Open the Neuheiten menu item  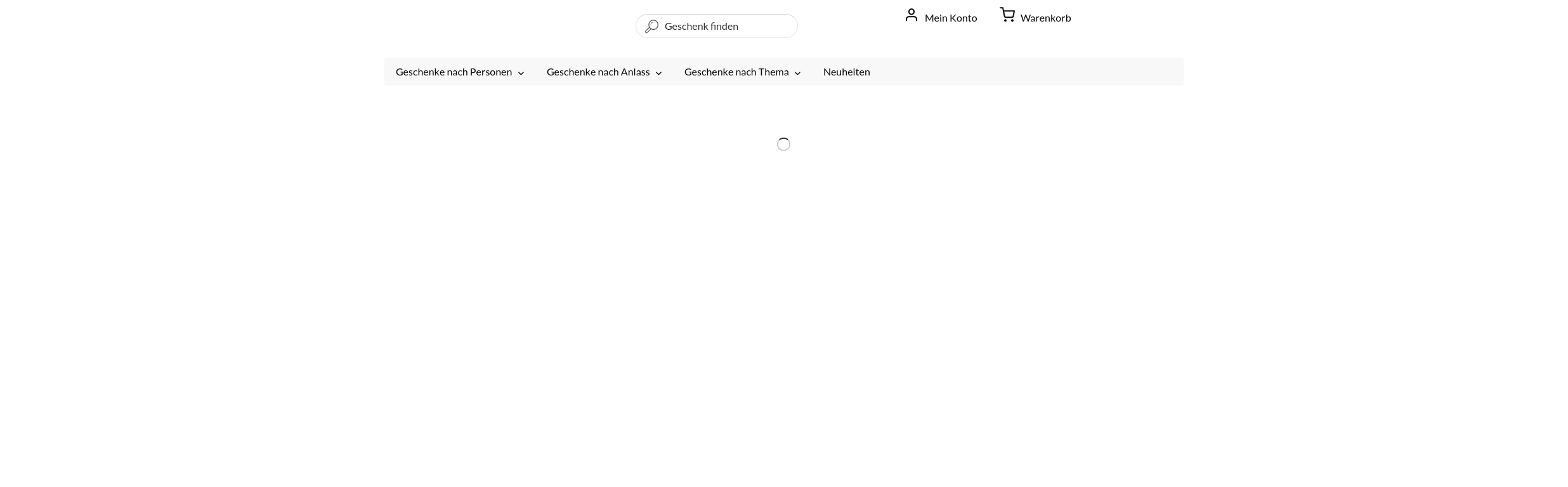846,72
